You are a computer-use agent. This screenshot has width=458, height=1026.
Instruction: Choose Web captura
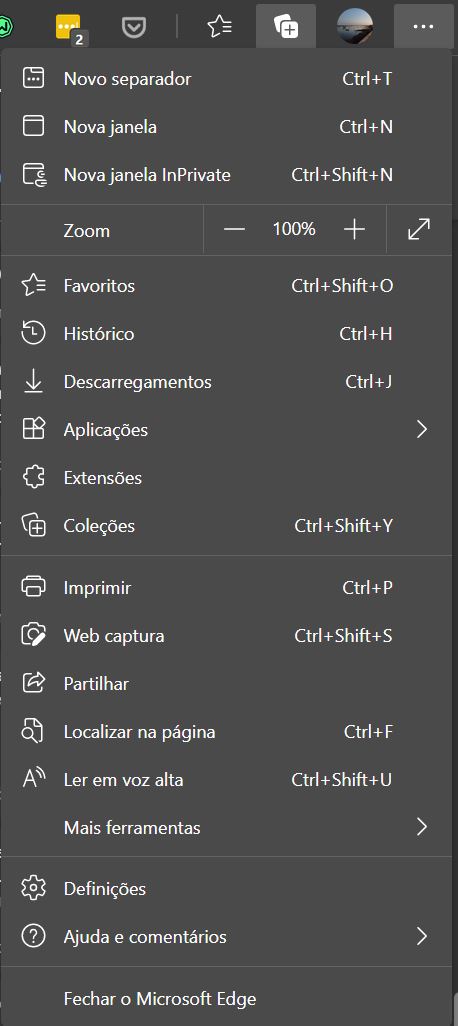click(226, 635)
